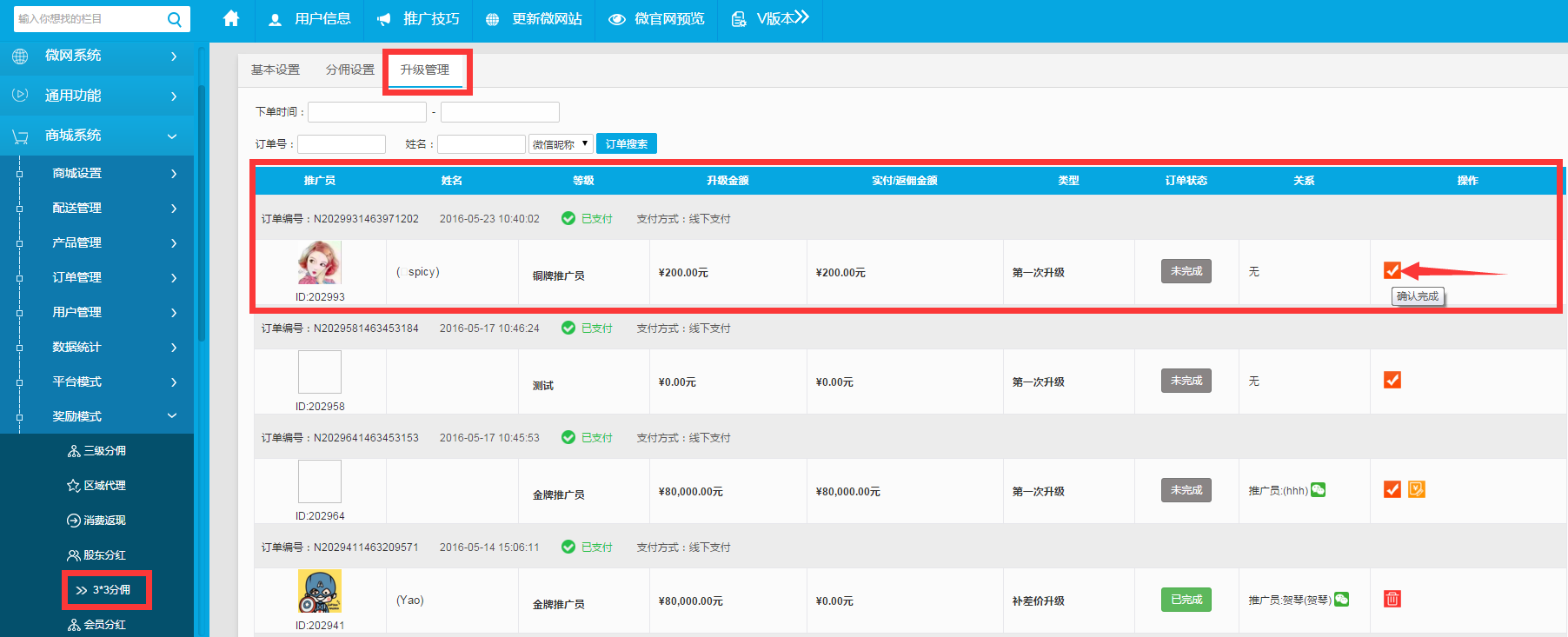
Task: Switch to 基本设置 tab
Action: click(276, 70)
